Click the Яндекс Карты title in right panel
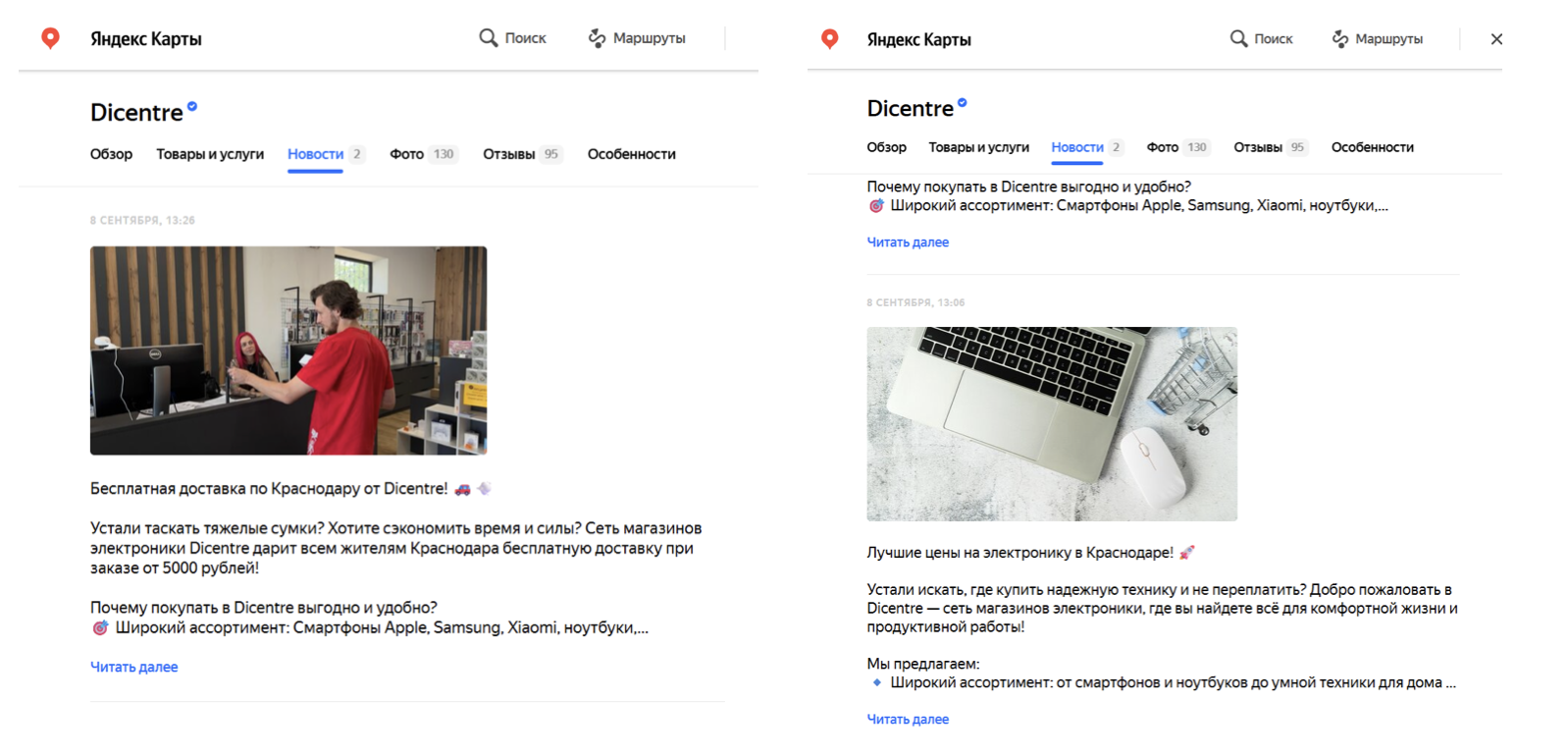The image size is (1568, 756). coord(918,39)
